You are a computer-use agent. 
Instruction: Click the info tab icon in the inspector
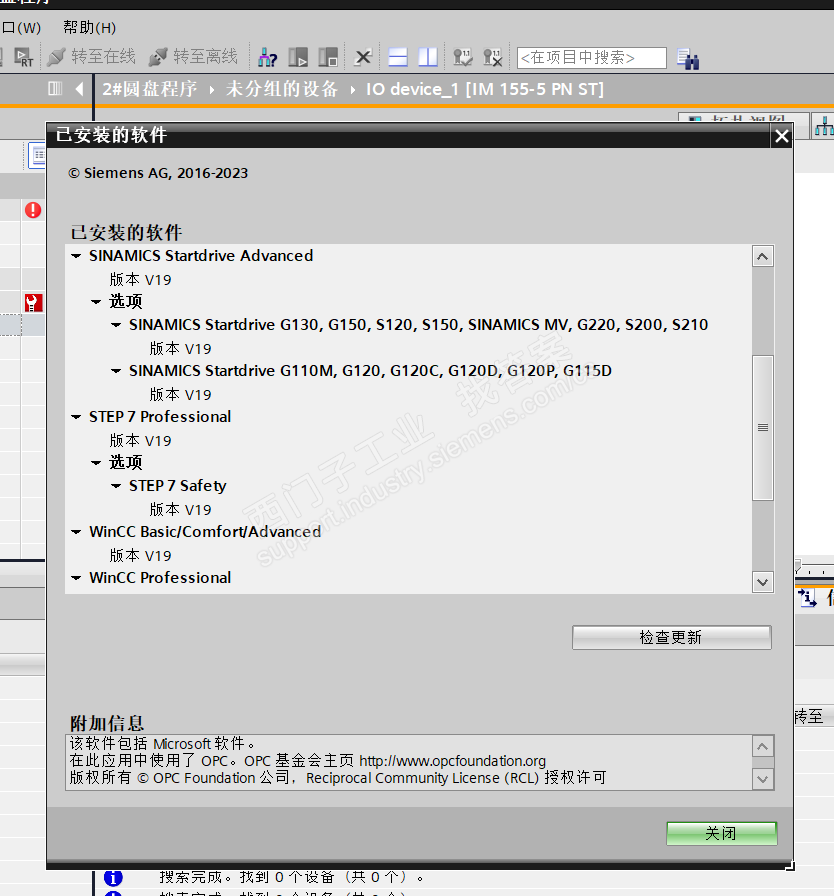[x=808, y=599]
